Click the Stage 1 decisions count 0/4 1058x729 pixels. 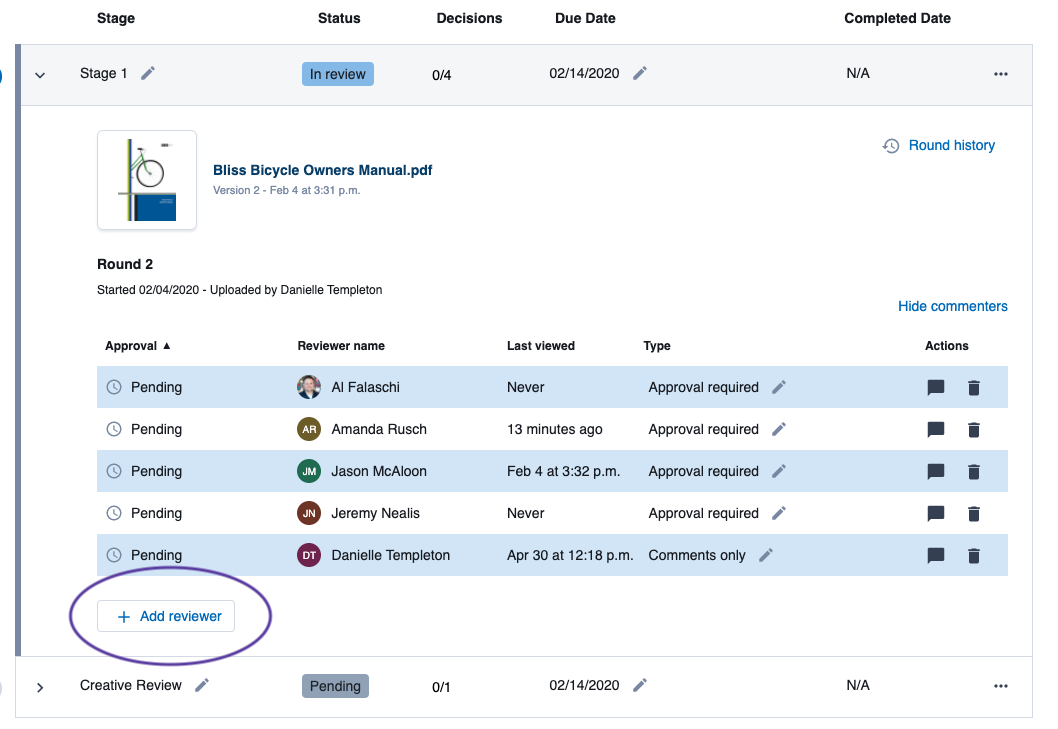pyautogui.click(x=441, y=75)
